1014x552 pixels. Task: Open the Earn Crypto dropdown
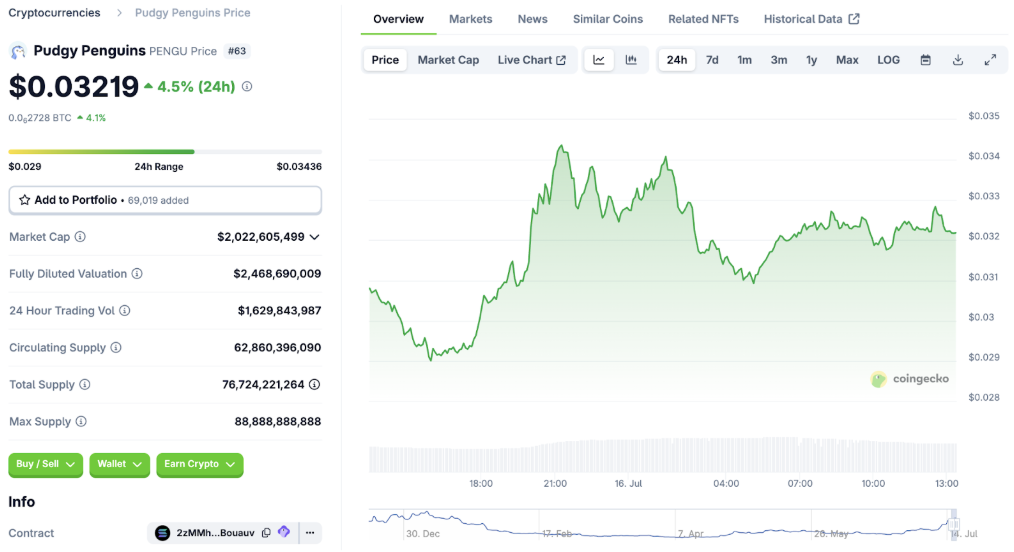(x=200, y=464)
